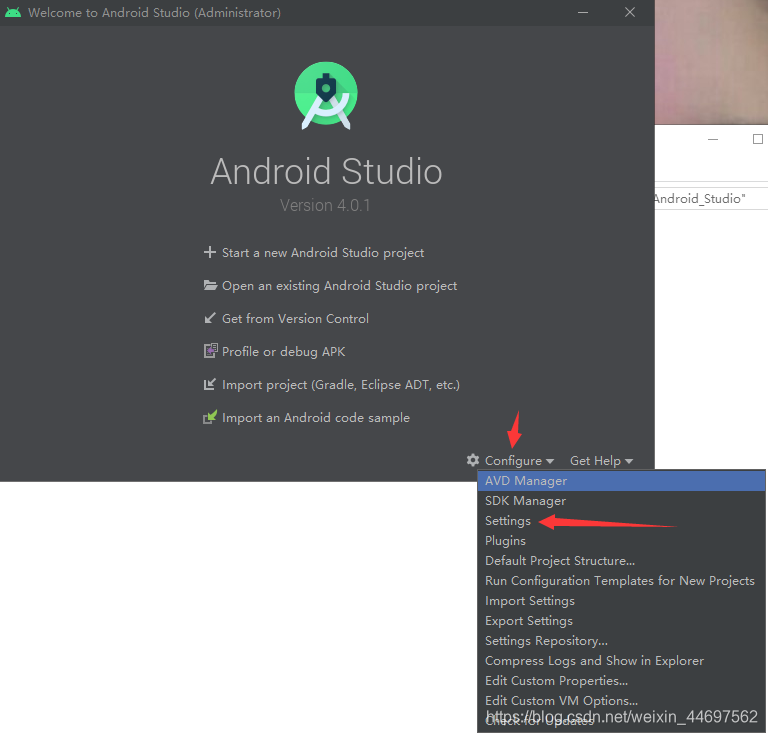This screenshot has width=768, height=736.
Task: Click the open folder icon for existing project
Action: [x=210, y=285]
